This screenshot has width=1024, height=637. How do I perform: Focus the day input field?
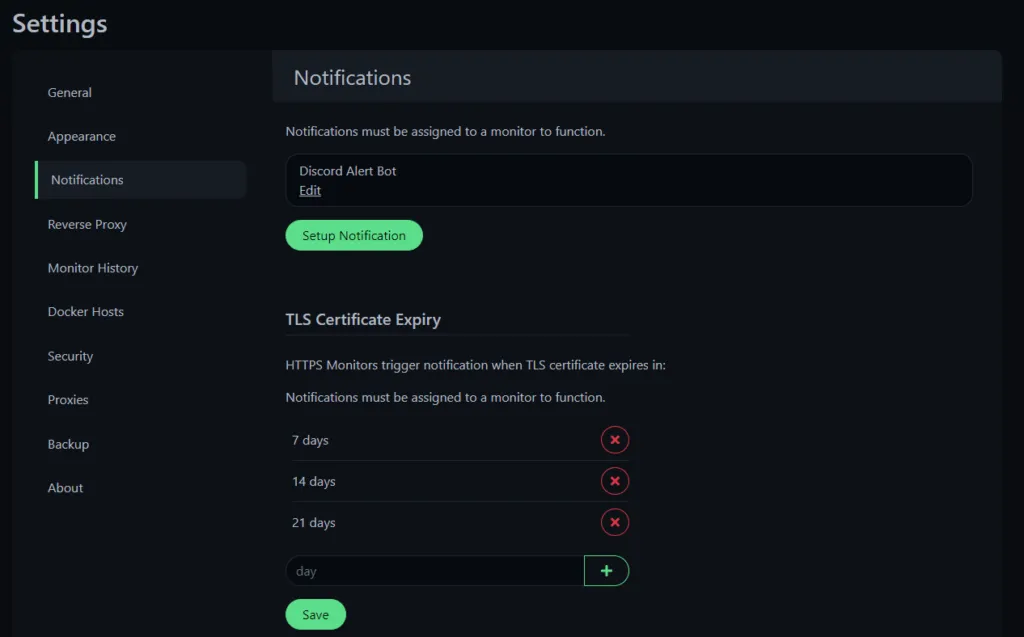[435, 571]
